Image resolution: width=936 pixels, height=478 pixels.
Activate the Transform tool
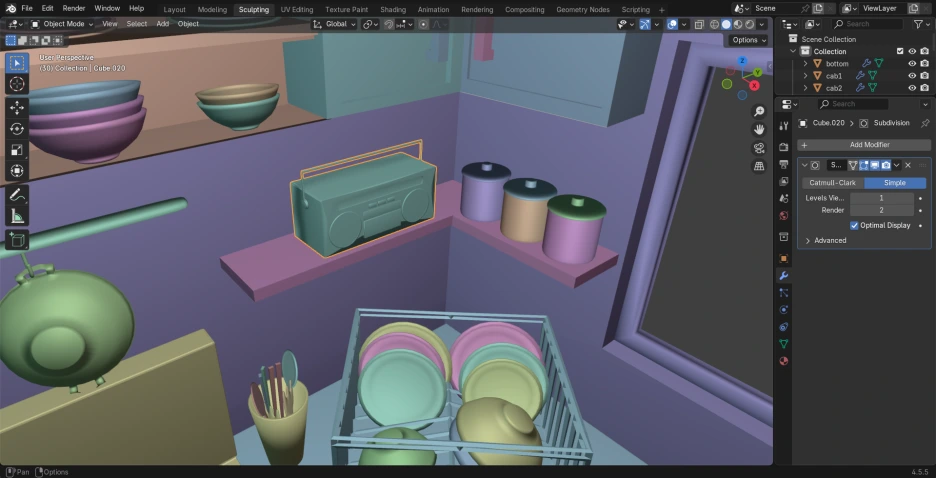tap(17, 171)
